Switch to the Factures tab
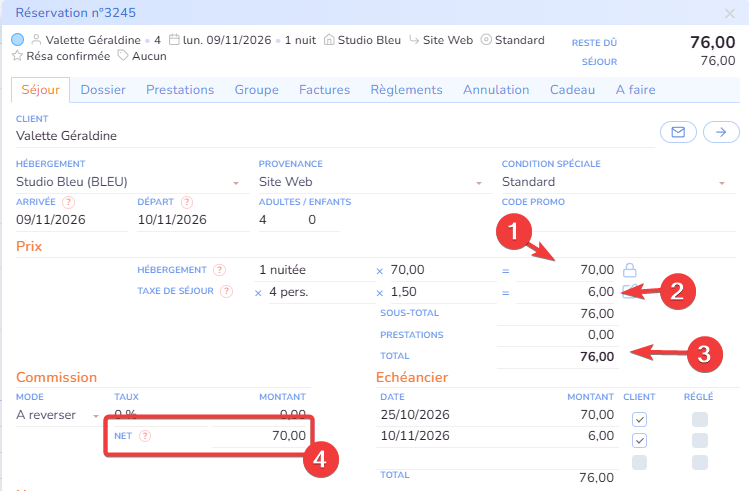Screen dimensions: 749x491 tap(324, 90)
